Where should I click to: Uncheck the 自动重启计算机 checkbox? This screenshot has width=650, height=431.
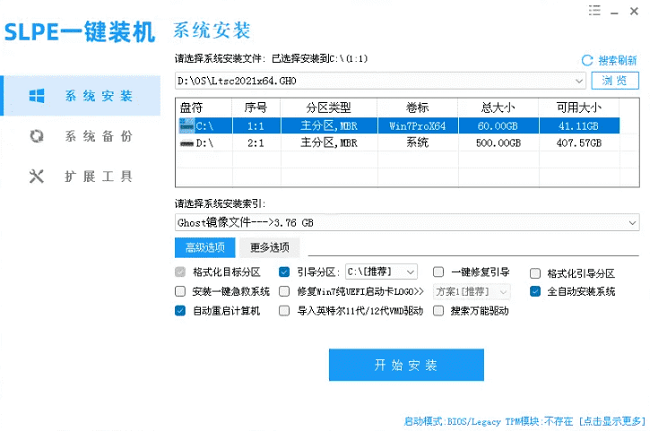click(x=180, y=310)
